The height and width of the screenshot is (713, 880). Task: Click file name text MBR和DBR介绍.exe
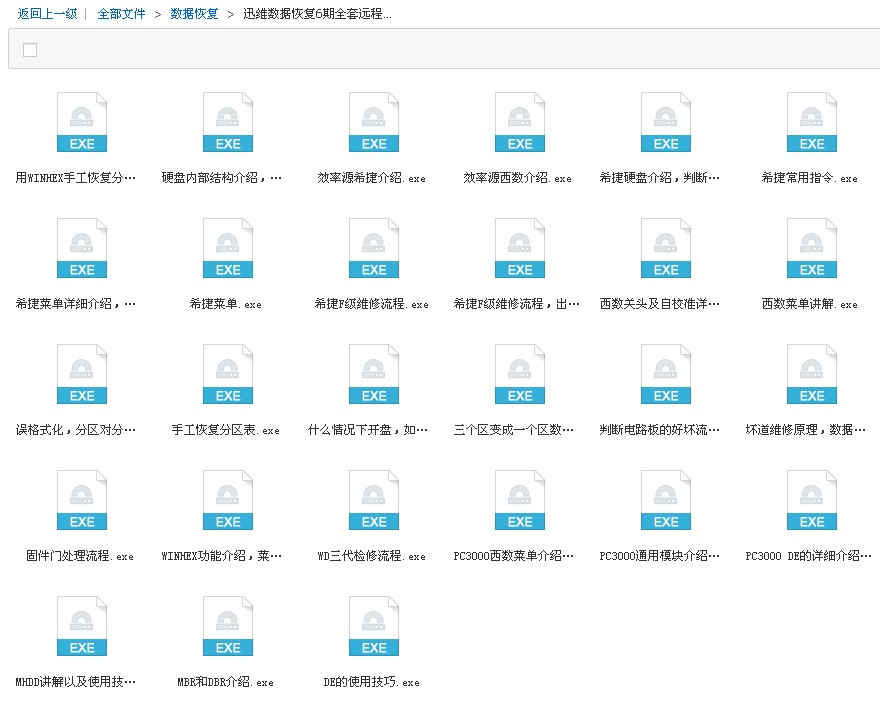(x=226, y=682)
